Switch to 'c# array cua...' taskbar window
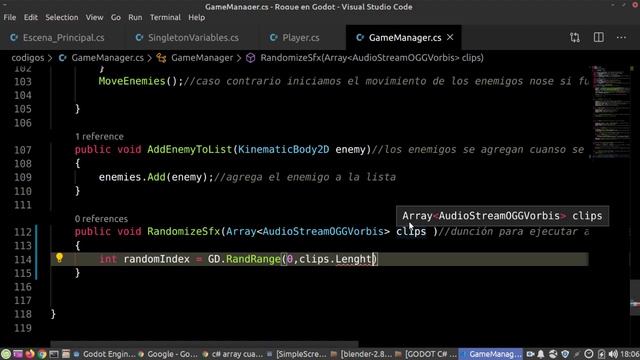Image resolution: width=640 pixels, height=360 pixels. (233, 354)
